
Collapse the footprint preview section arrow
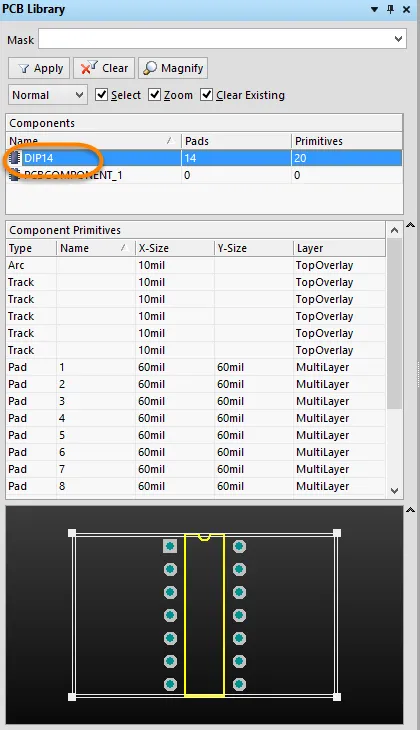(x=410, y=510)
